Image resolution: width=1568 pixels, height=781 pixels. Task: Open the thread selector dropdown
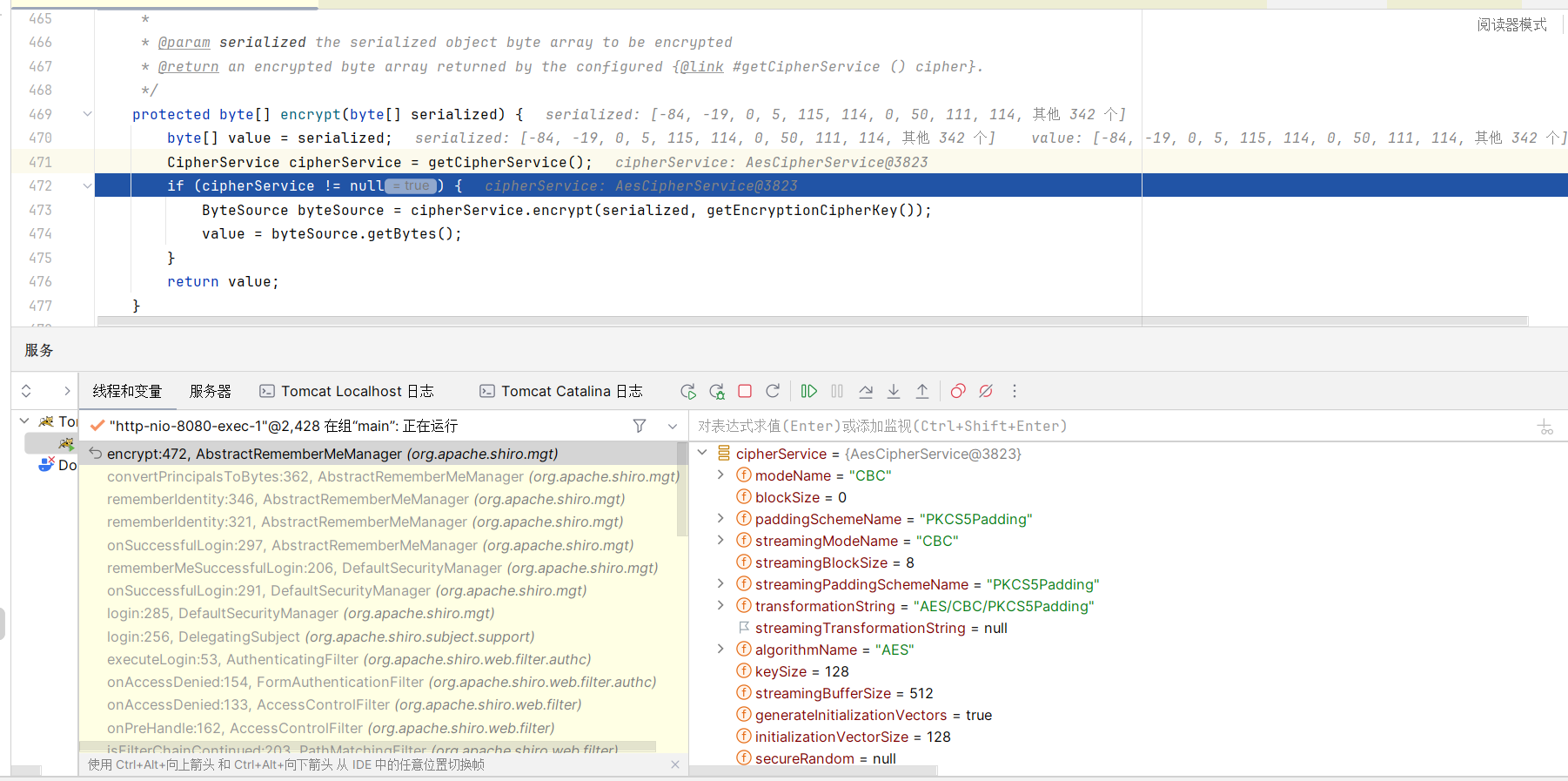673,426
